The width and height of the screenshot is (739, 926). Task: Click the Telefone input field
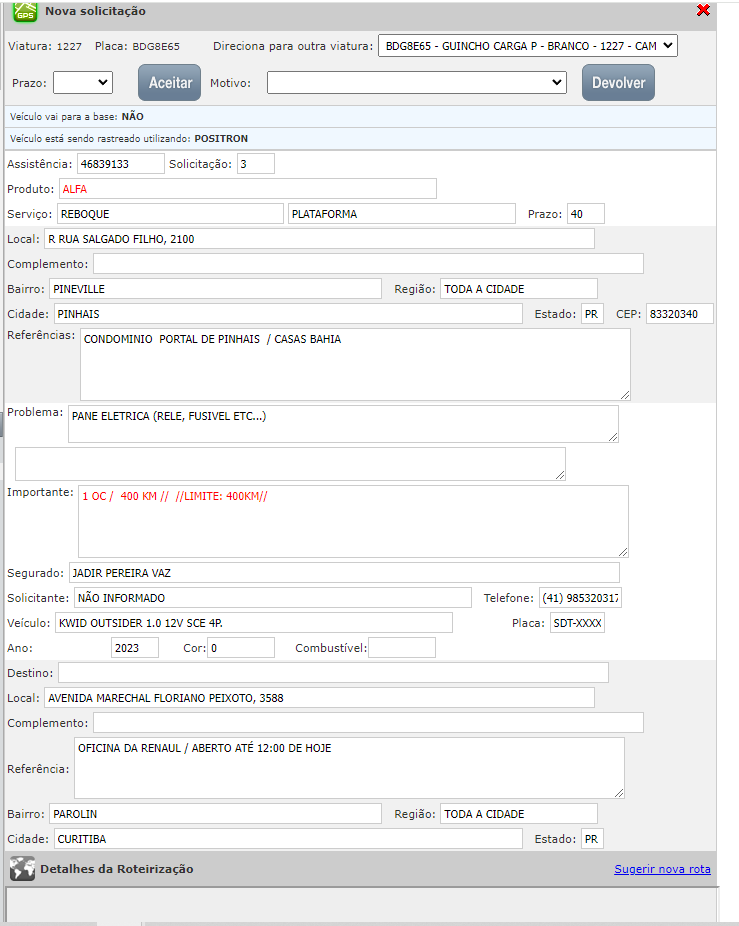point(580,598)
